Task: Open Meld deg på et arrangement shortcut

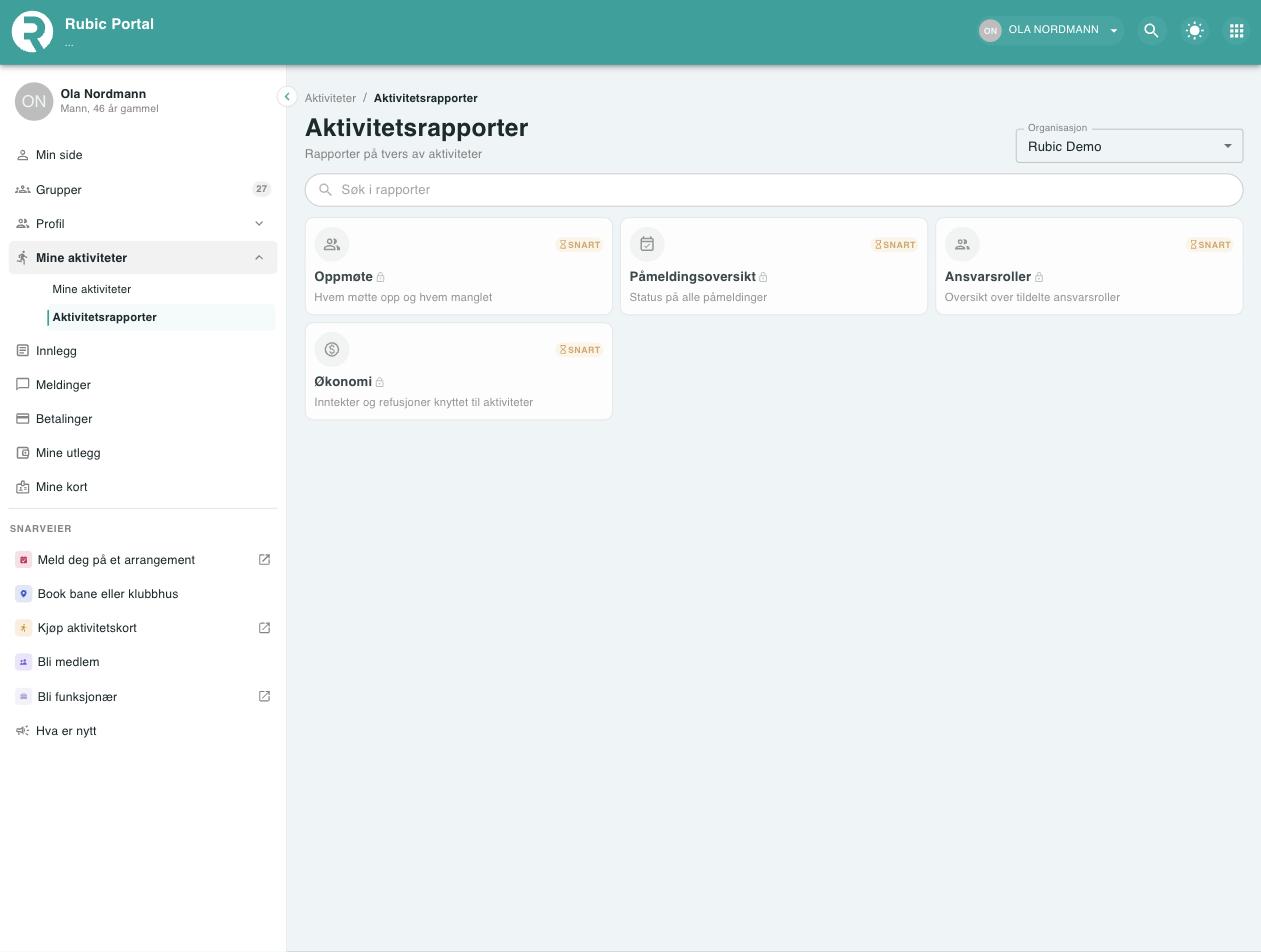Action: pos(143,560)
